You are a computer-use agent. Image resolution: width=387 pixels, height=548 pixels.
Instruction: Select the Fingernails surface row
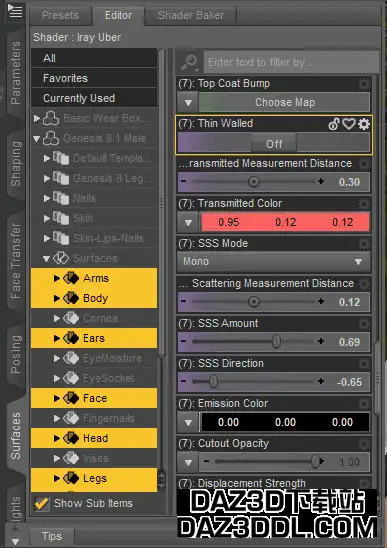(x=94, y=418)
